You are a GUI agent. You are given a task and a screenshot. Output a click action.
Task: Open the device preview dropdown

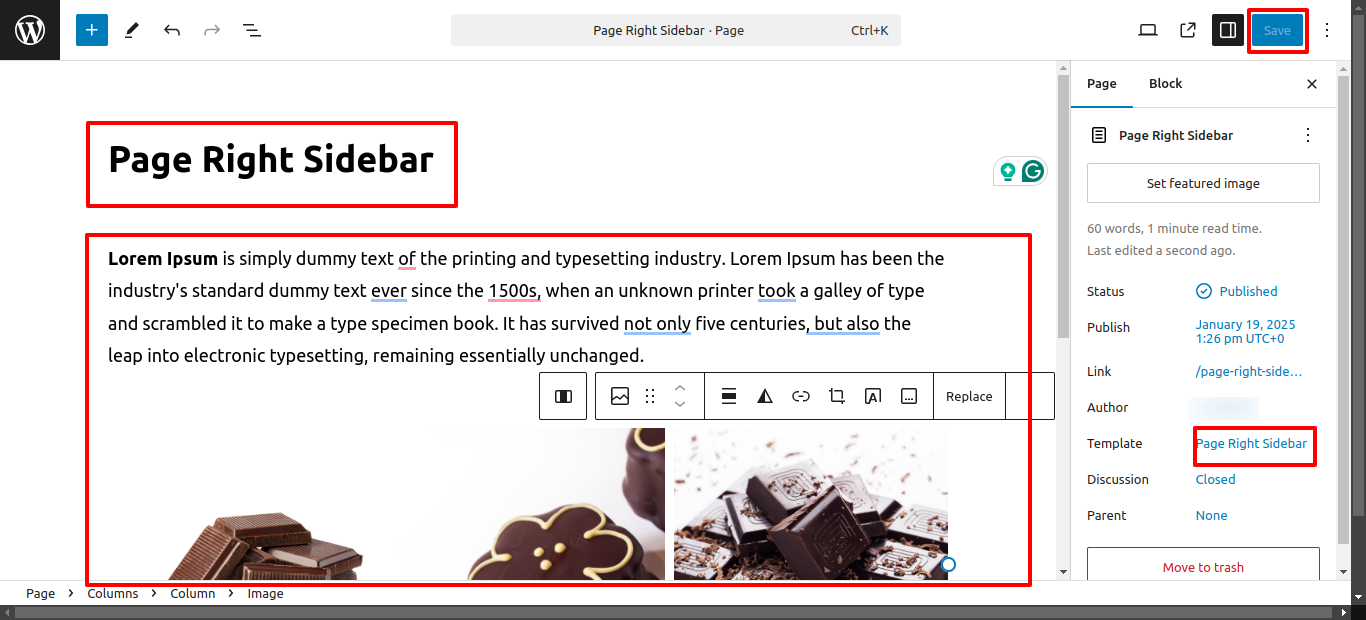point(1148,30)
